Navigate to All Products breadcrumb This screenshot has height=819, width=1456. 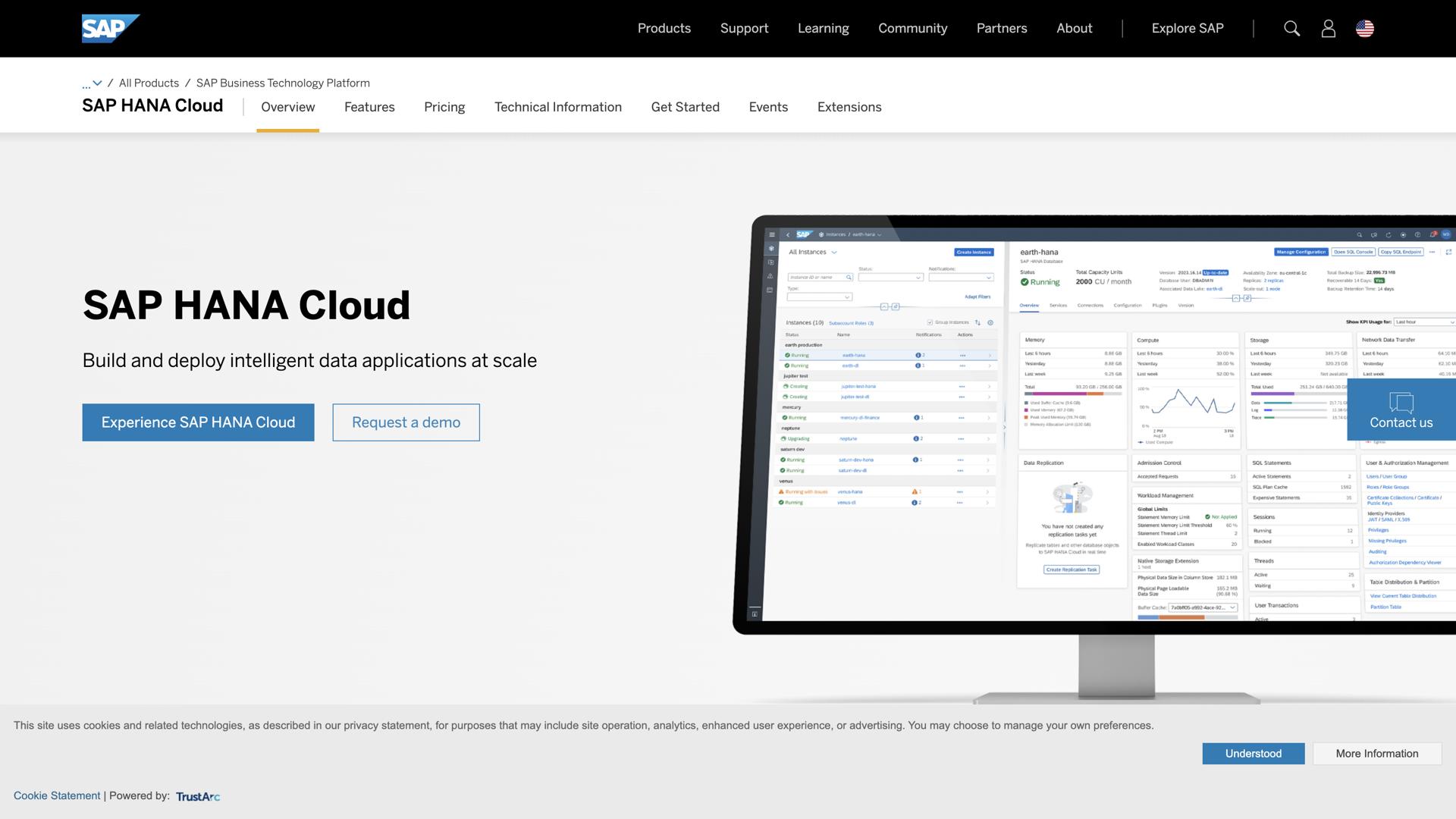coord(149,83)
